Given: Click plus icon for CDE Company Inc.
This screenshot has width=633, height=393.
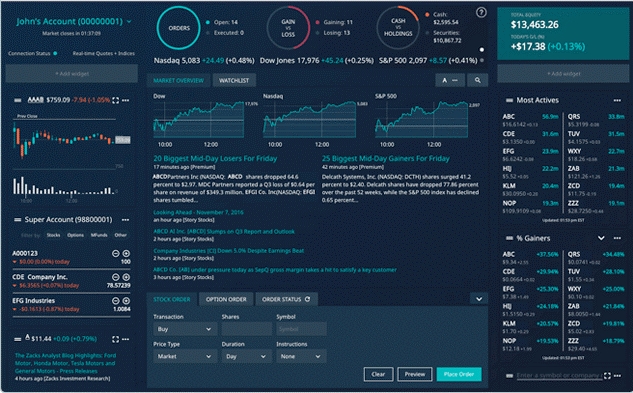Looking at the screenshot, I should (126, 277).
